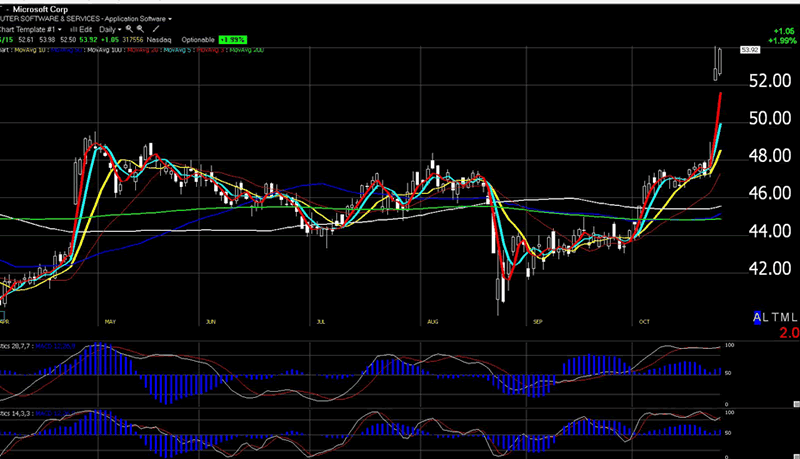The width and height of the screenshot is (800, 459).
Task: Open the Microsoft Corp symbol dropdown
Action: (x=47, y=7)
